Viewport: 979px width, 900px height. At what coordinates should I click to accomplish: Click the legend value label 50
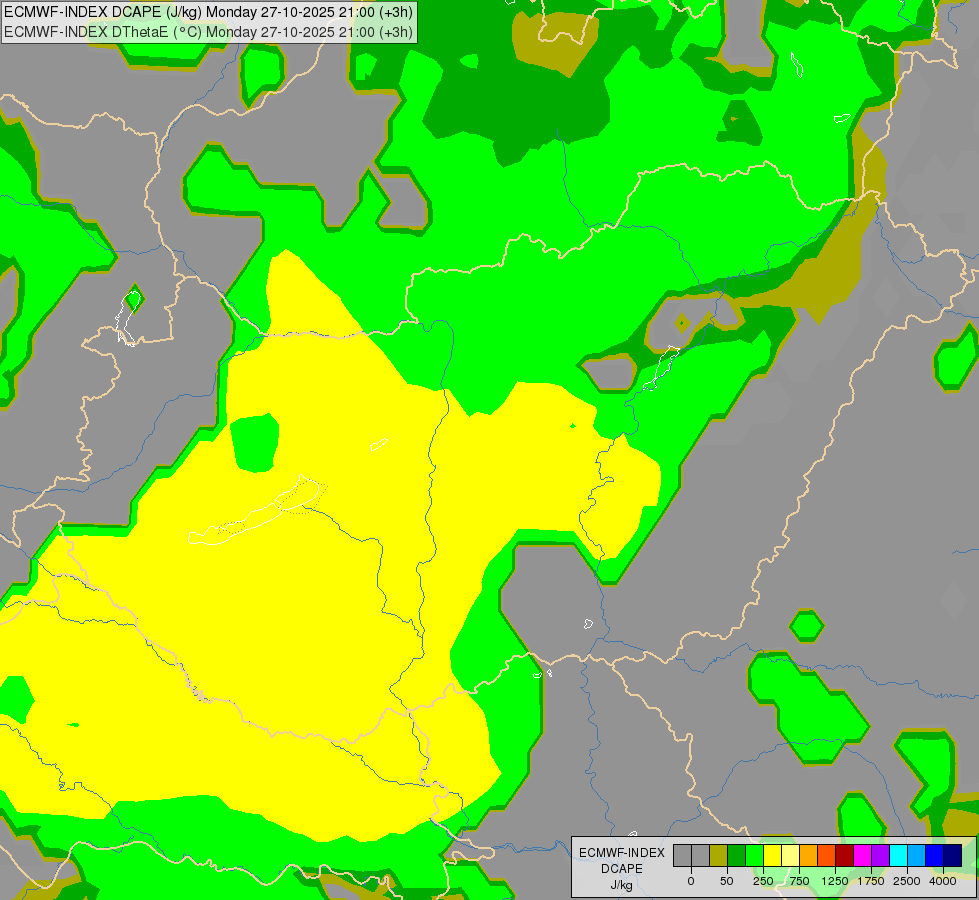coord(727,881)
